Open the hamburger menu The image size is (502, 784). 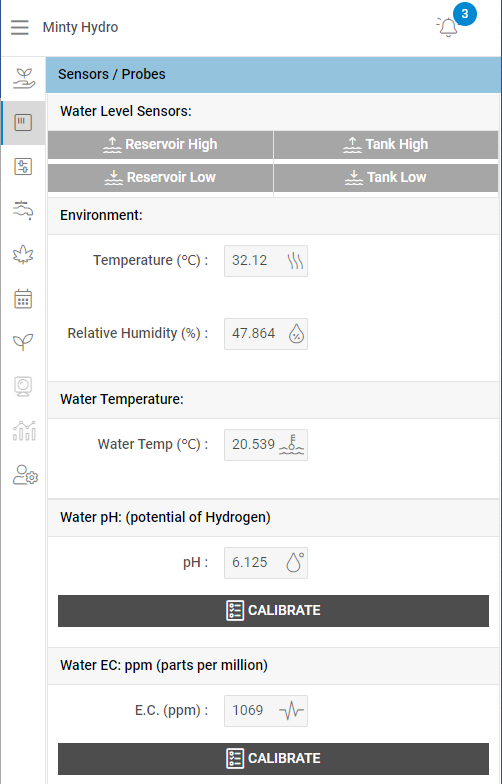[20, 27]
